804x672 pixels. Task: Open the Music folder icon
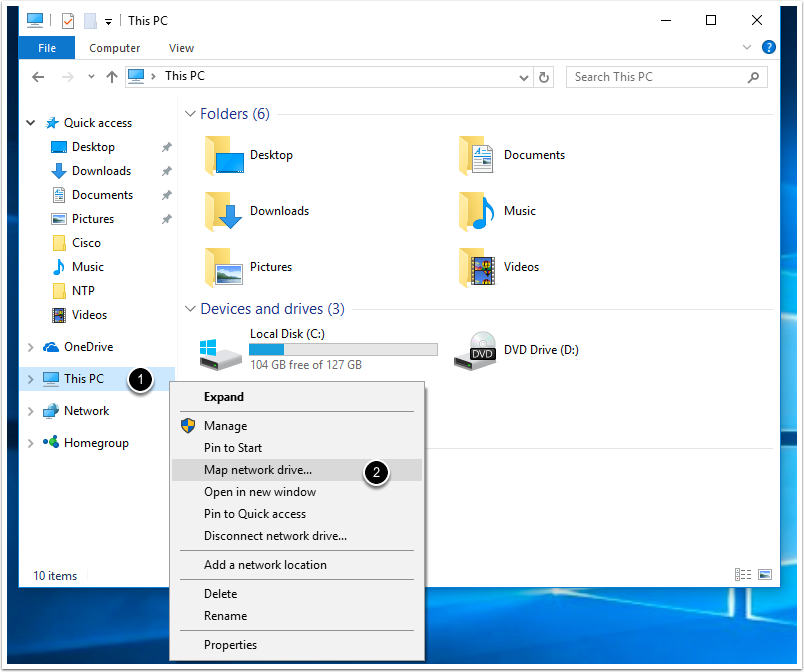pyautogui.click(x=476, y=211)
